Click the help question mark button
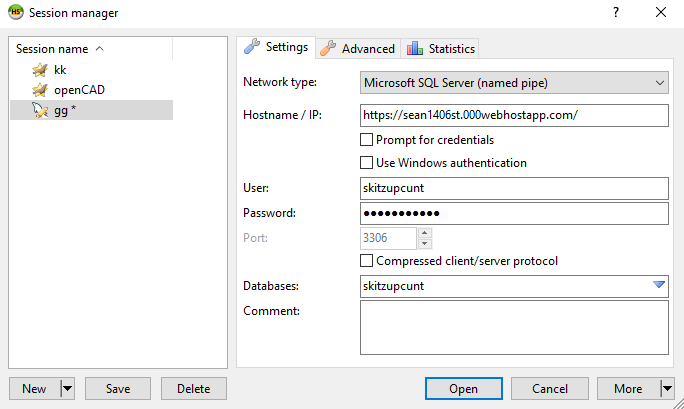This screenshot has height=409, width=684. (x=616, y=12)
